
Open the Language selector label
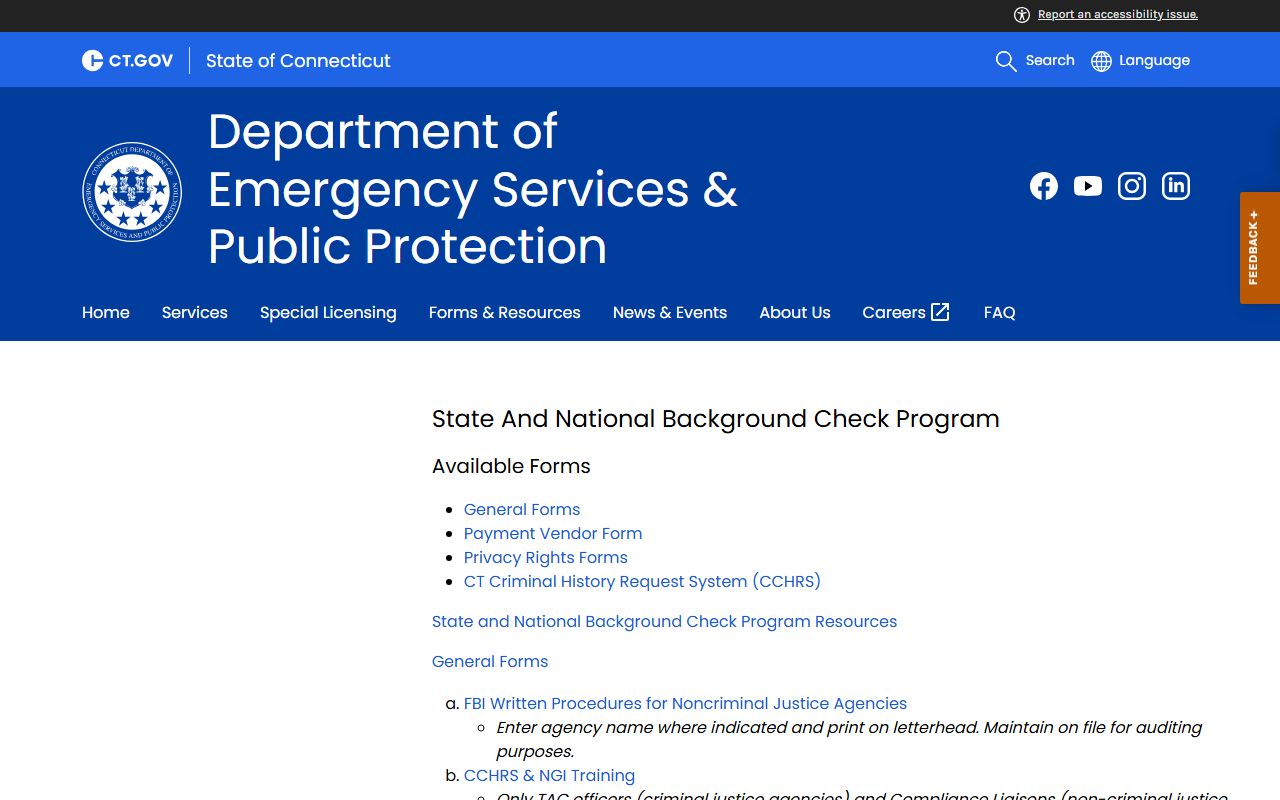(1154, 60)
